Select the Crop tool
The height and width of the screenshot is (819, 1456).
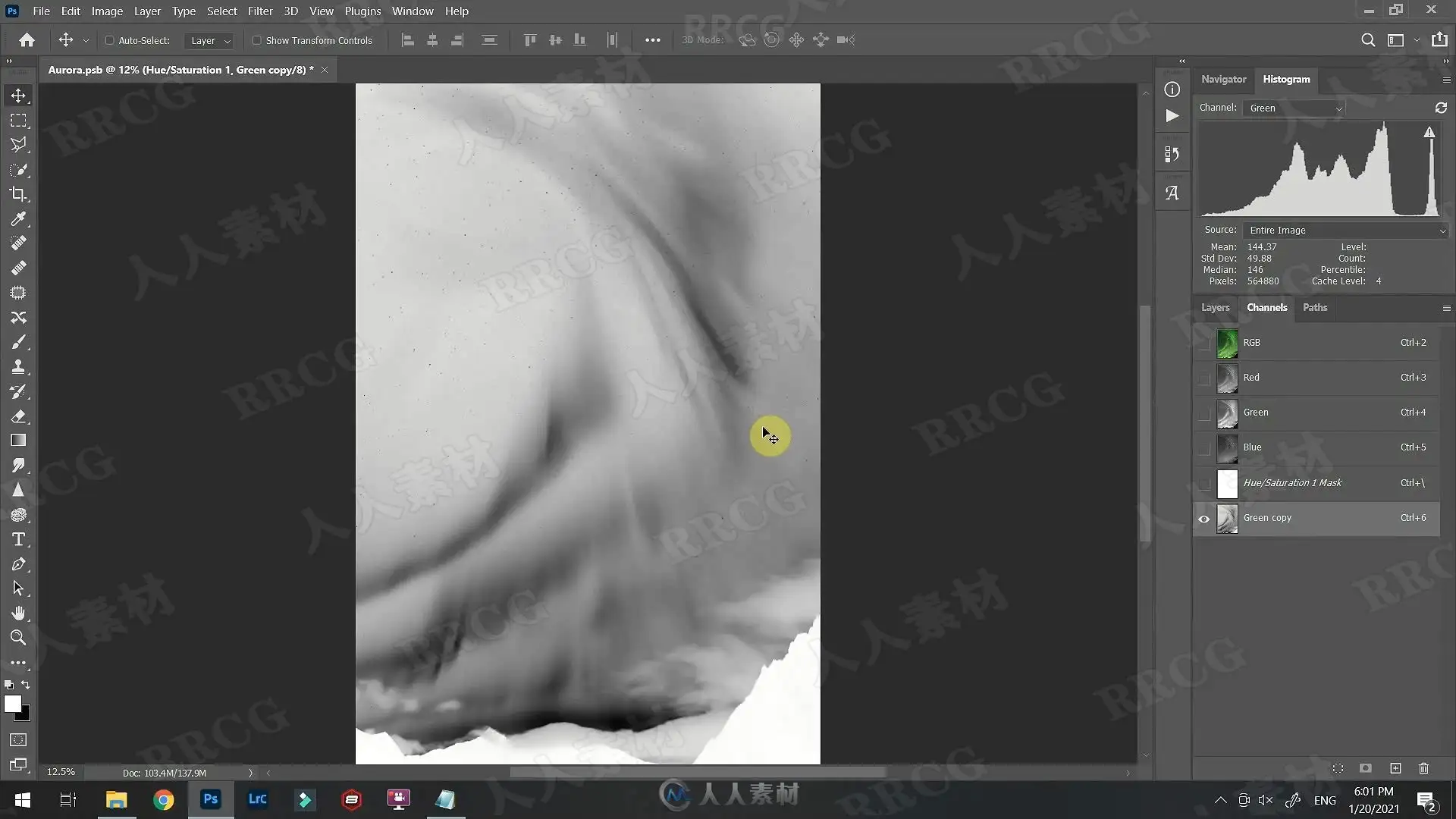pyautogui.click(x=18, y=194)
